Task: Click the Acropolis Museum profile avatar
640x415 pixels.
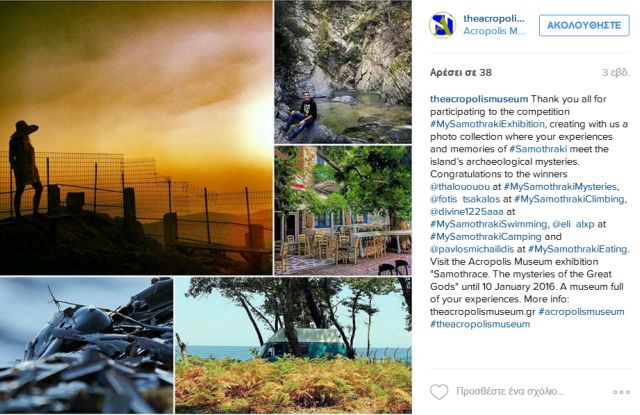Action: point(442,25)
